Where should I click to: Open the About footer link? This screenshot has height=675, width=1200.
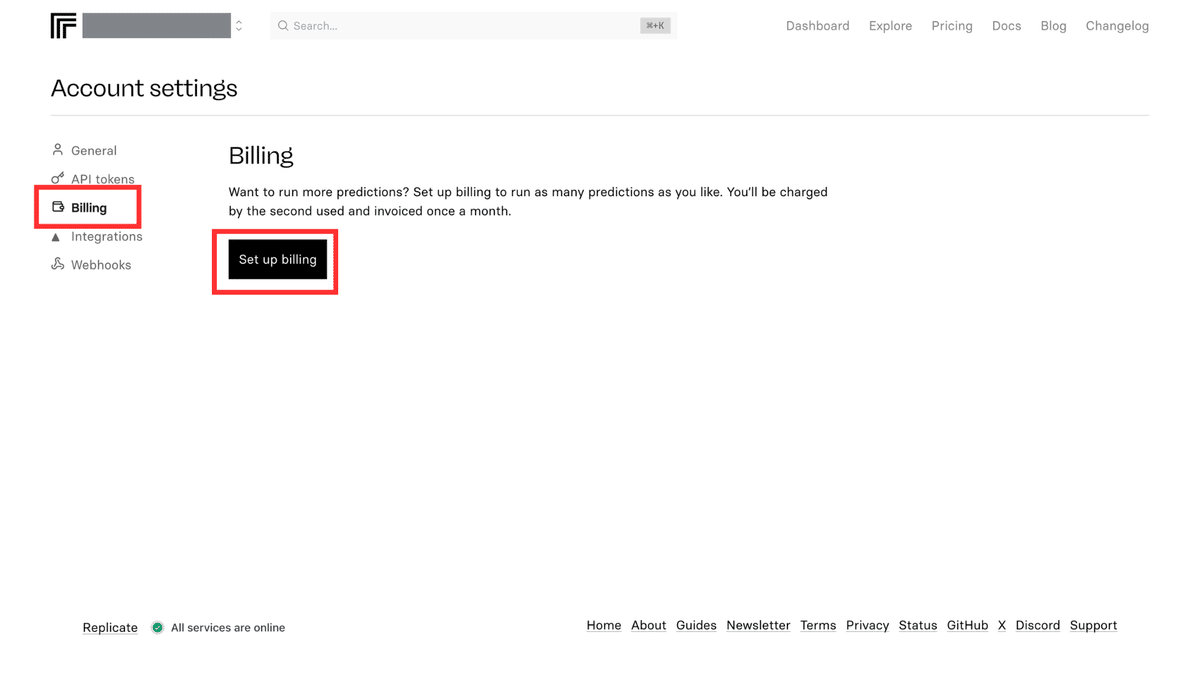(x=648, y=625)
